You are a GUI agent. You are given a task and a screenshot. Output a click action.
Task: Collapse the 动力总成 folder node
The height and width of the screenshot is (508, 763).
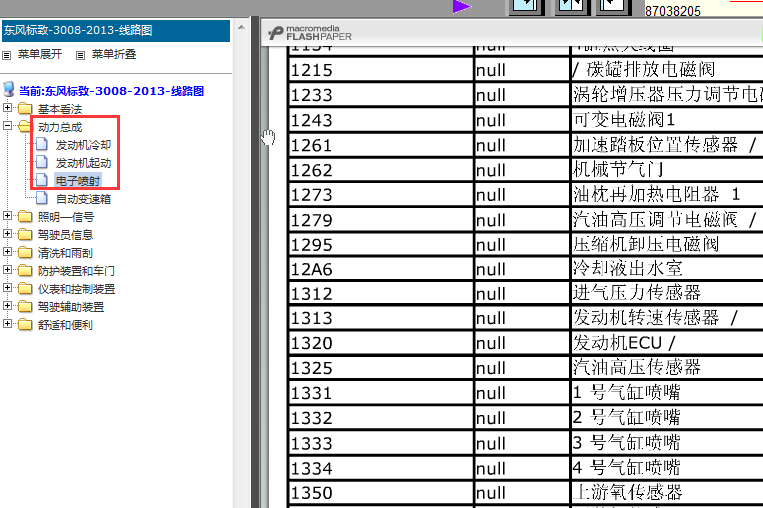pos(7,126)
